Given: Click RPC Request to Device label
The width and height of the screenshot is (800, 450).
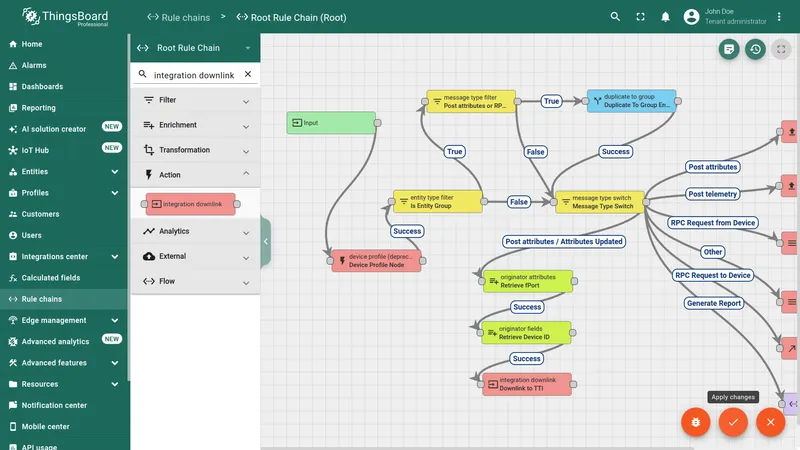Looking at the screenshot, I should [x=713, y=275].
